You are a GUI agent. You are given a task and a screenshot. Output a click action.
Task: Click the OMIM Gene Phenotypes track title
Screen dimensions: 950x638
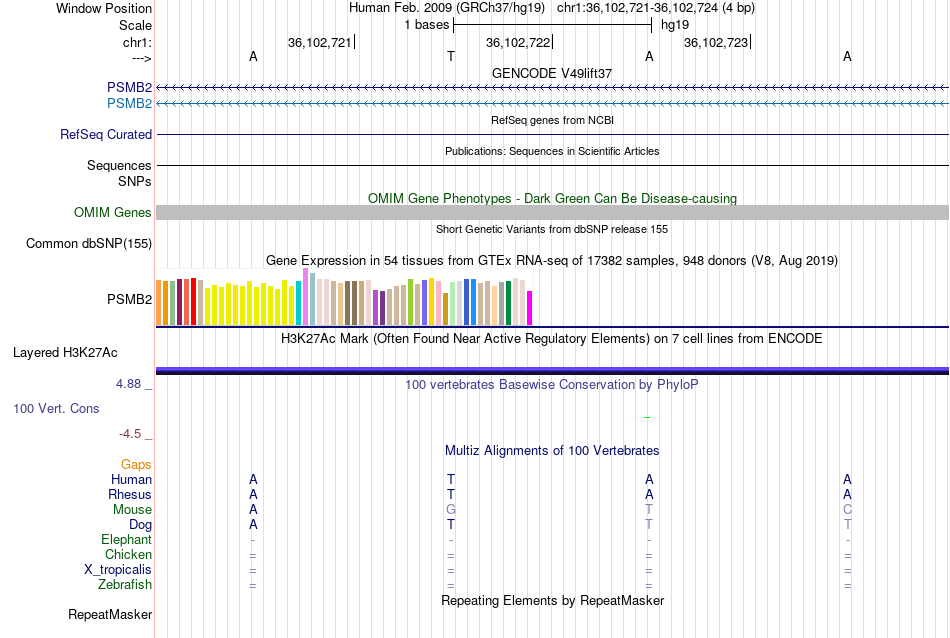point(552,198)
